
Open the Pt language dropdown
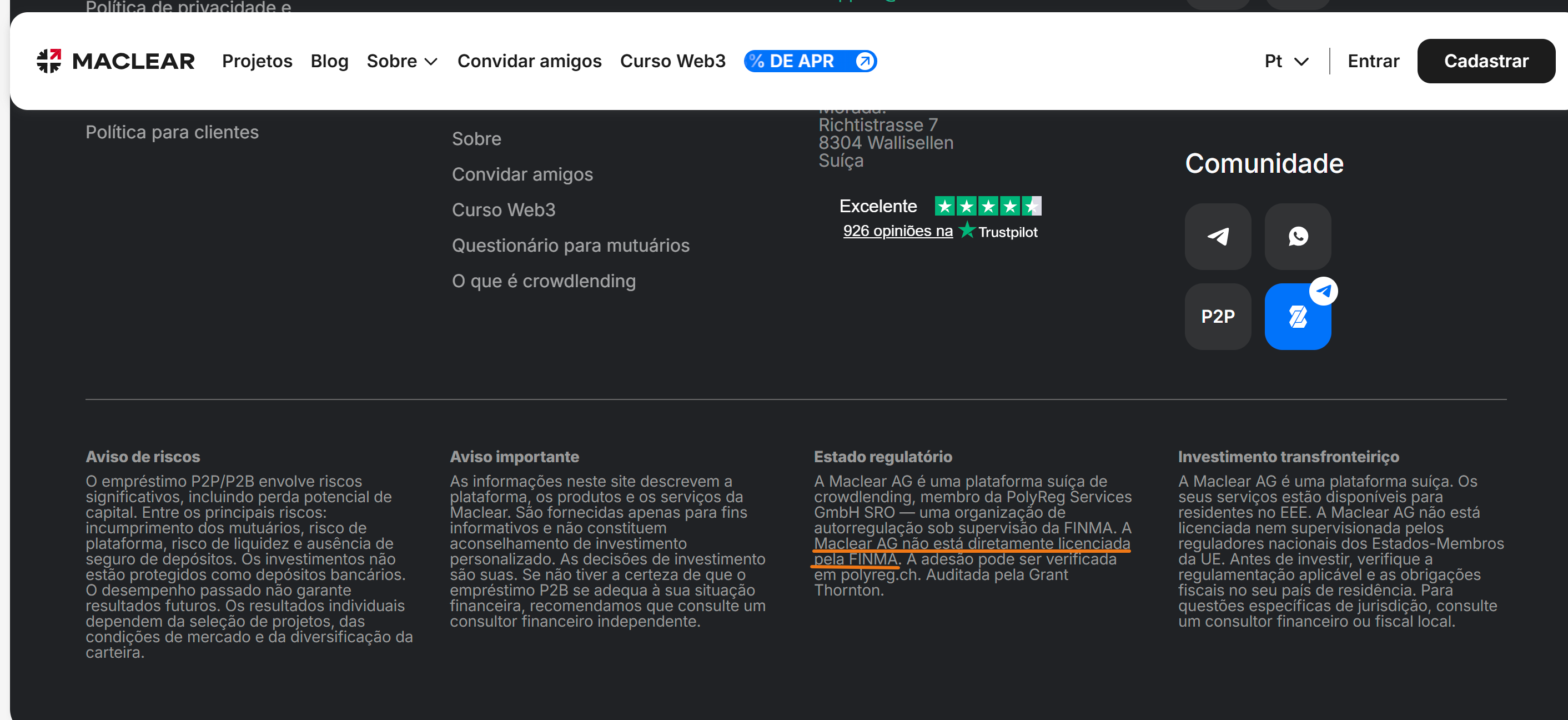pos(1286,61)
